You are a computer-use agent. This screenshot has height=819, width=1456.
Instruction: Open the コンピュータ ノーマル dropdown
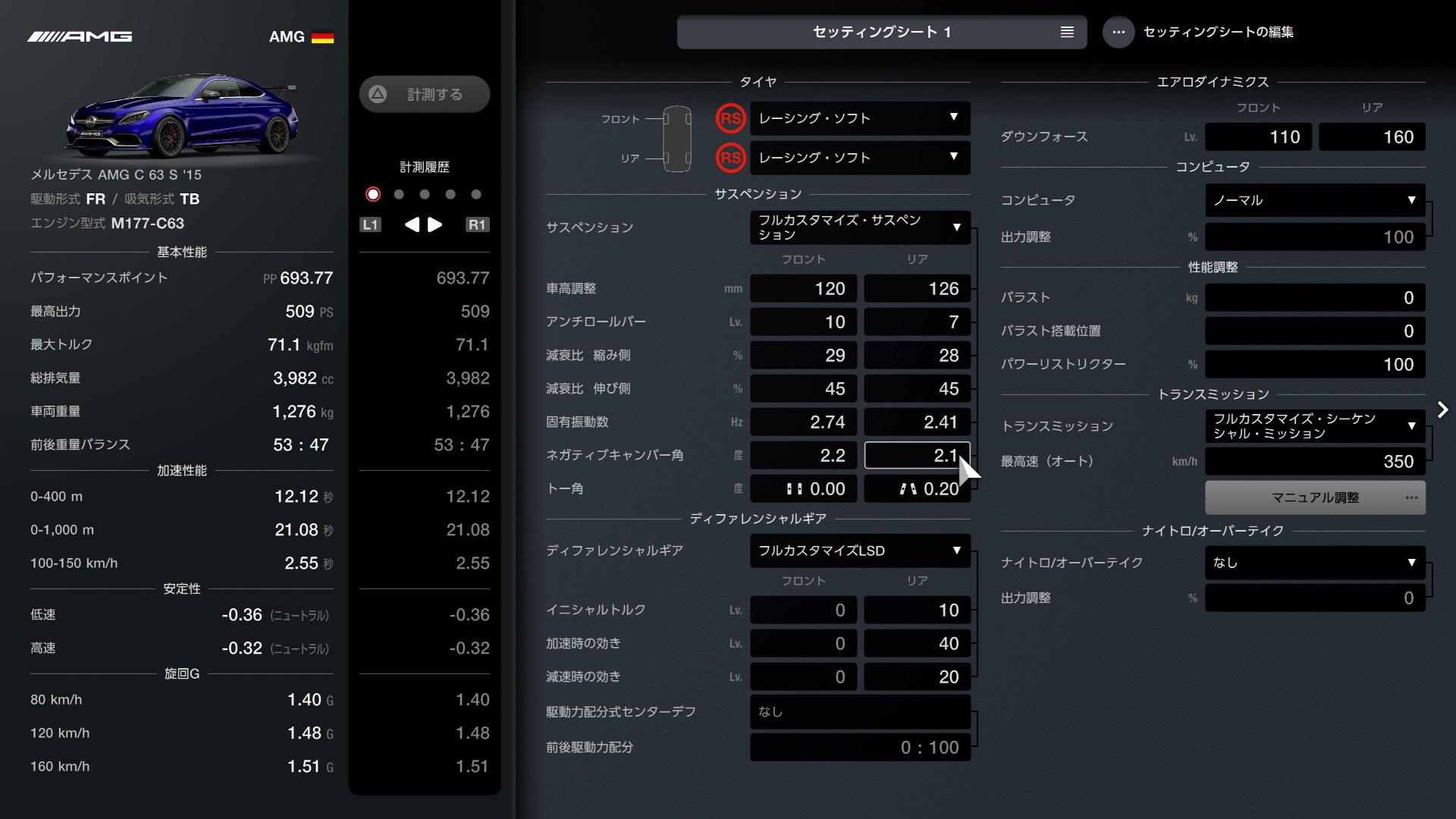(1315, 200)
